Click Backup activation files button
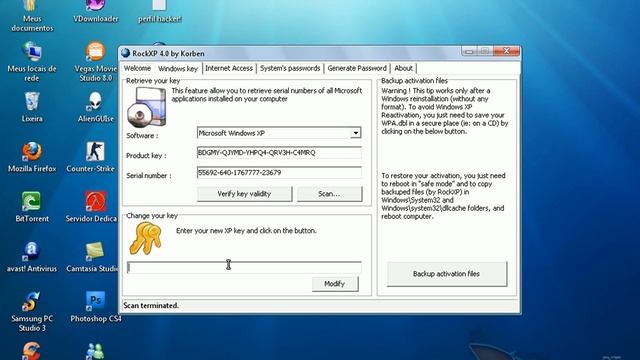 447,274
